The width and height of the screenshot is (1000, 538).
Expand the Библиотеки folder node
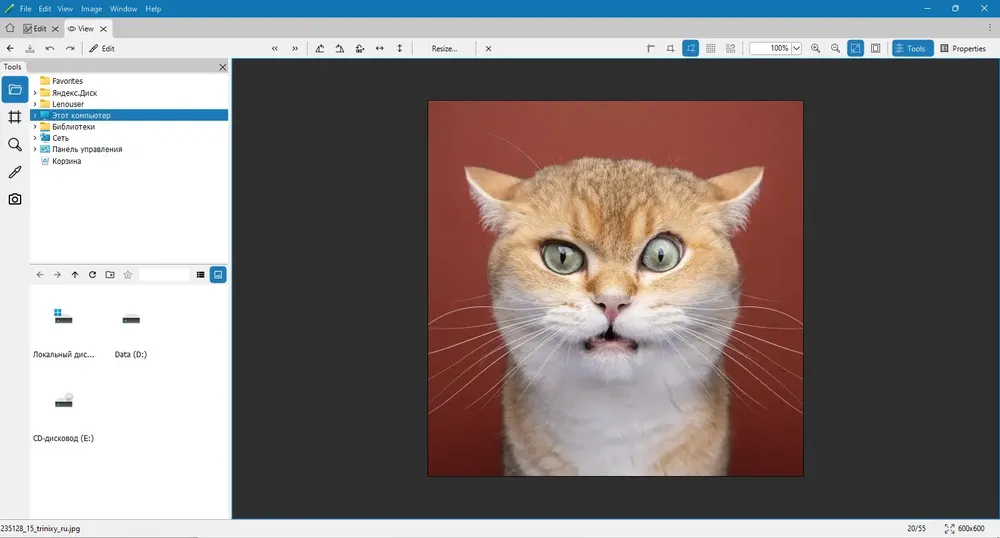(x=35, y=127)
